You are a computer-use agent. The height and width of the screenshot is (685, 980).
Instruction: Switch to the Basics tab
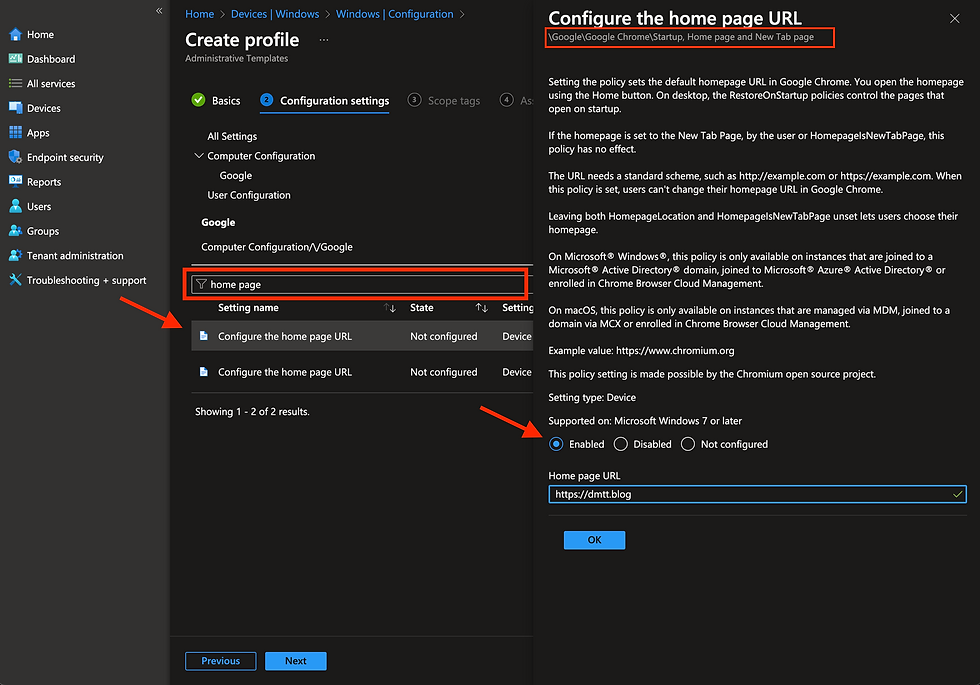pyautogui.click(x=225, y=100)
